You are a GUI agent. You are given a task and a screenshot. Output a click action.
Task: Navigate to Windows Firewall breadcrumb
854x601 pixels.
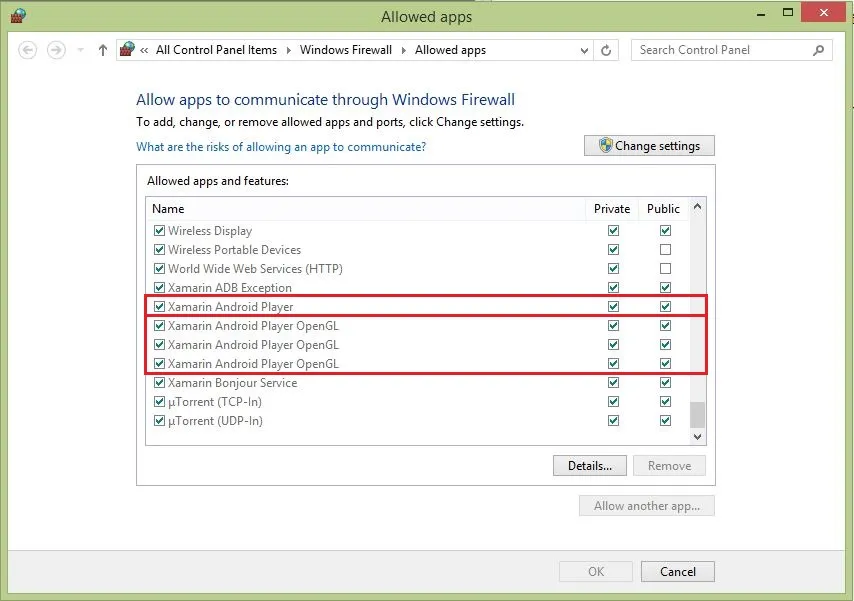[x=346, y=50]
